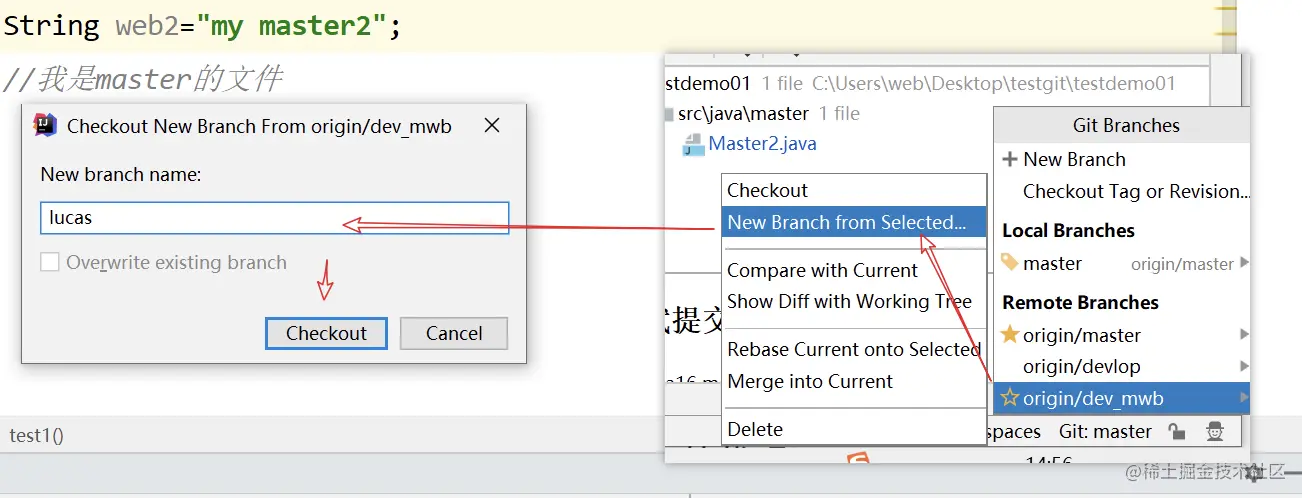Click the Checkout button in the dialog
Image resolution: width=1302 pixels, height=498 pixels.
coord(326,333)
